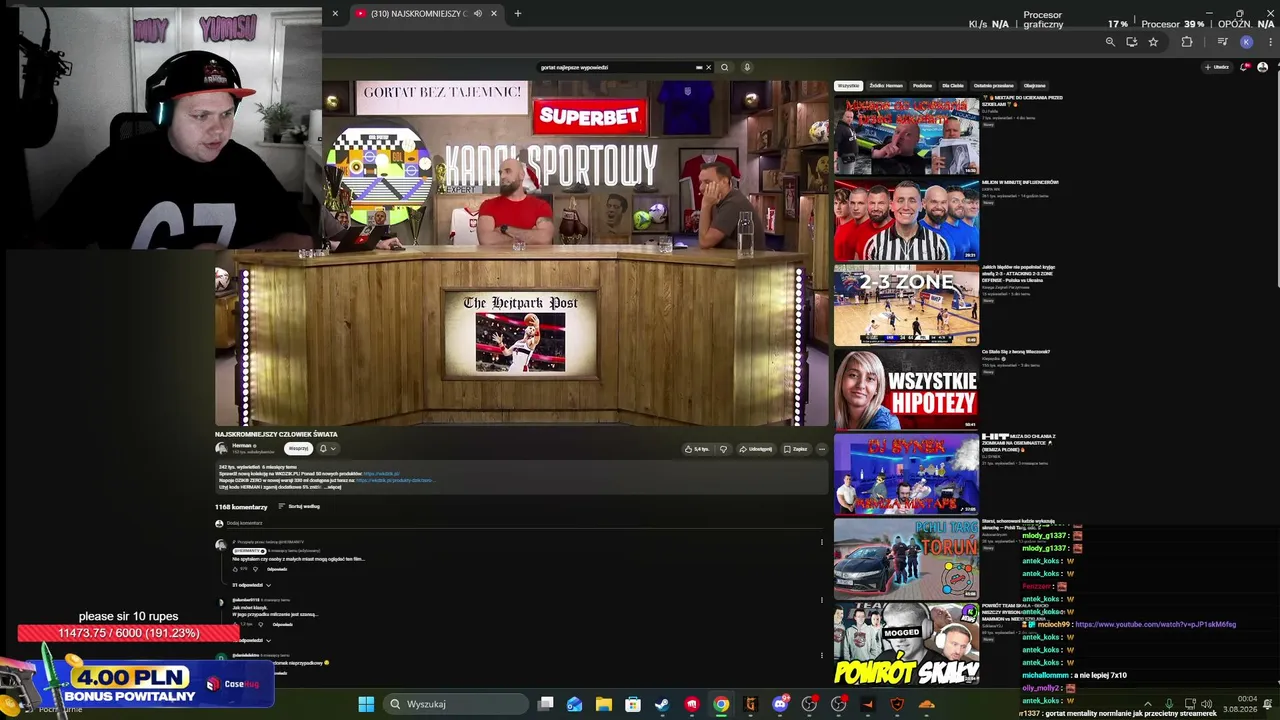Image resolution: width=1280 pixels, height=720 pixels.
Task: Open the Chrome extensions puzzle icon
Action: [1187, 42]
